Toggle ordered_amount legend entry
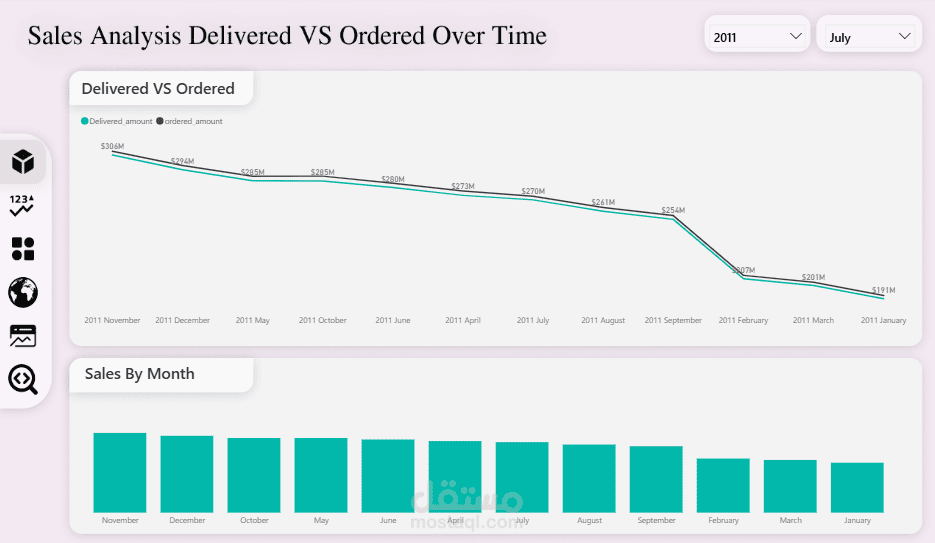 click(x=190, y=121)
